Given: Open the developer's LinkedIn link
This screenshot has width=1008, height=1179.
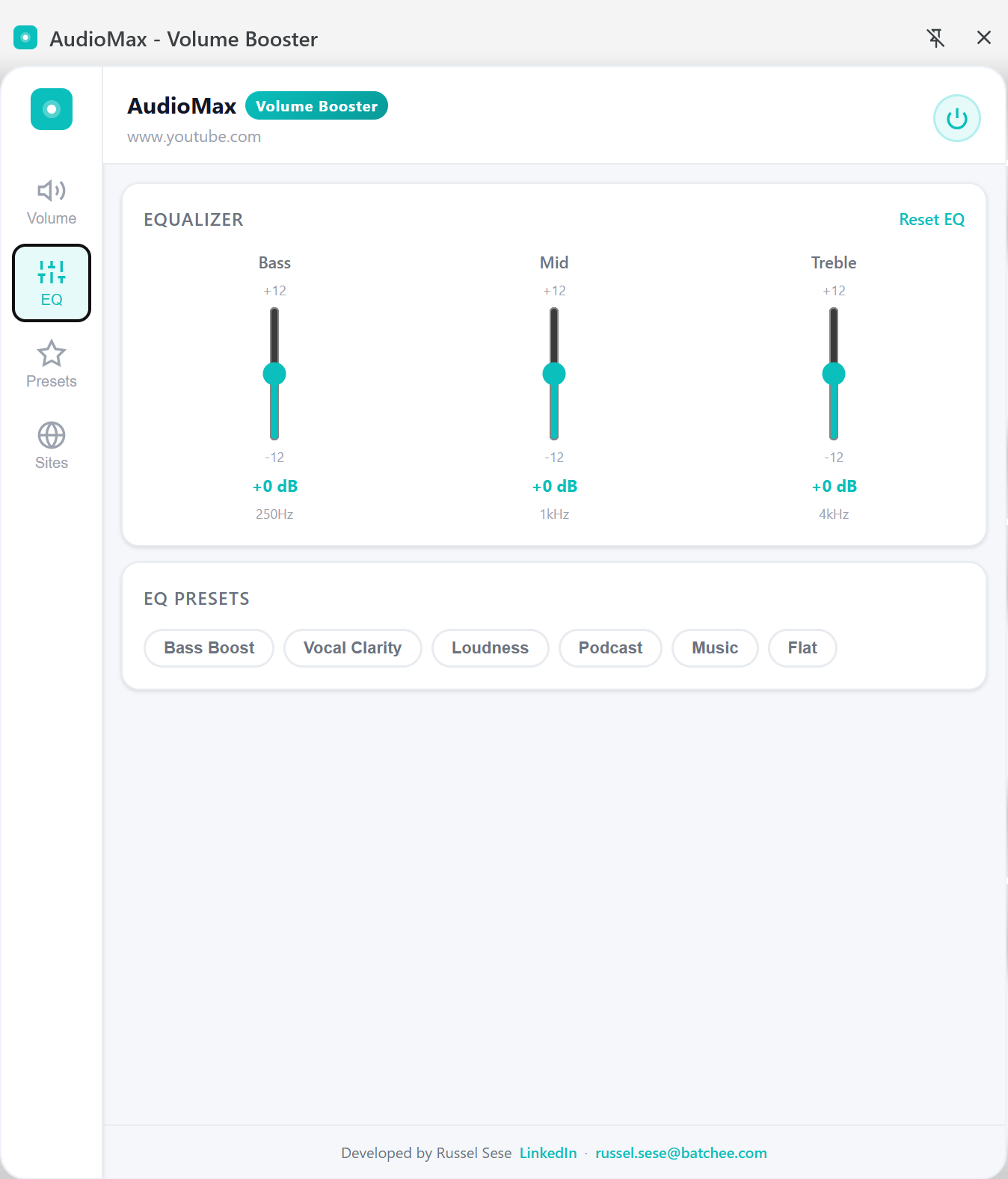Looking at the screenshot, I should pyautogui.click(x=548, y=1153).
